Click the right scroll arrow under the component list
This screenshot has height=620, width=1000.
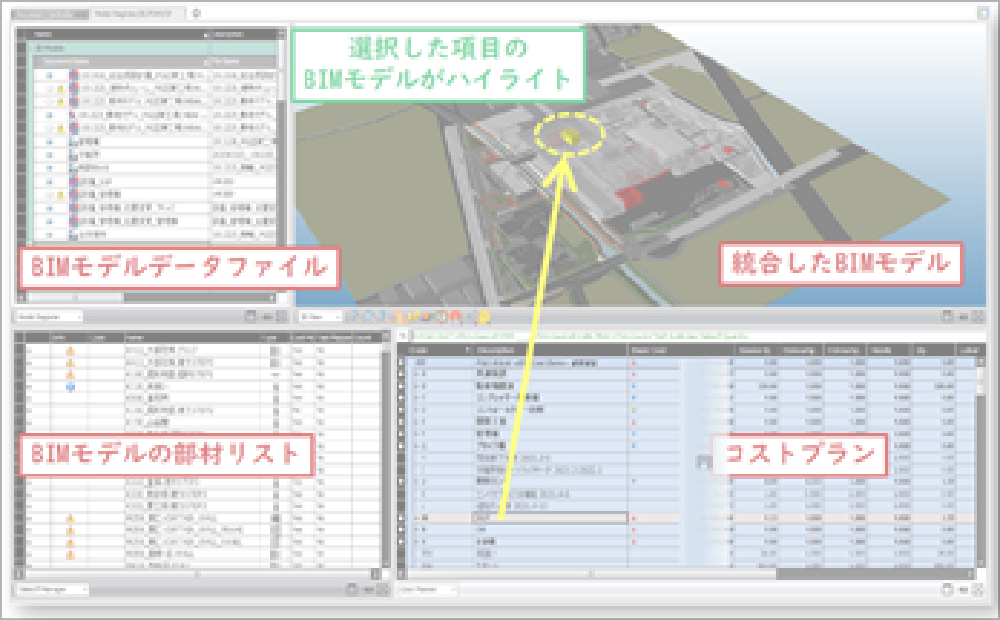[x=376, y=574]
